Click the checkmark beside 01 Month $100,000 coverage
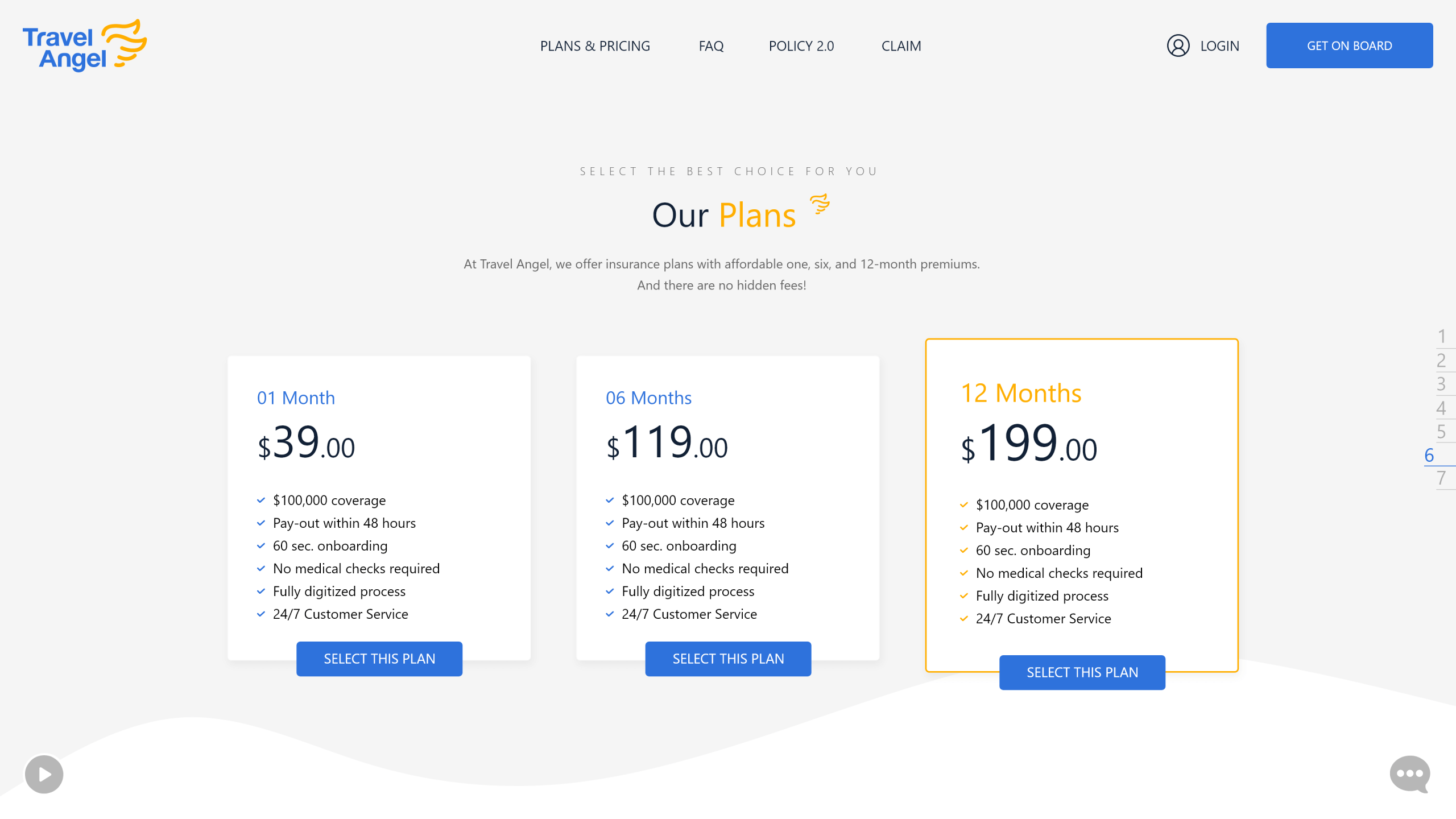 coord(261,500)
